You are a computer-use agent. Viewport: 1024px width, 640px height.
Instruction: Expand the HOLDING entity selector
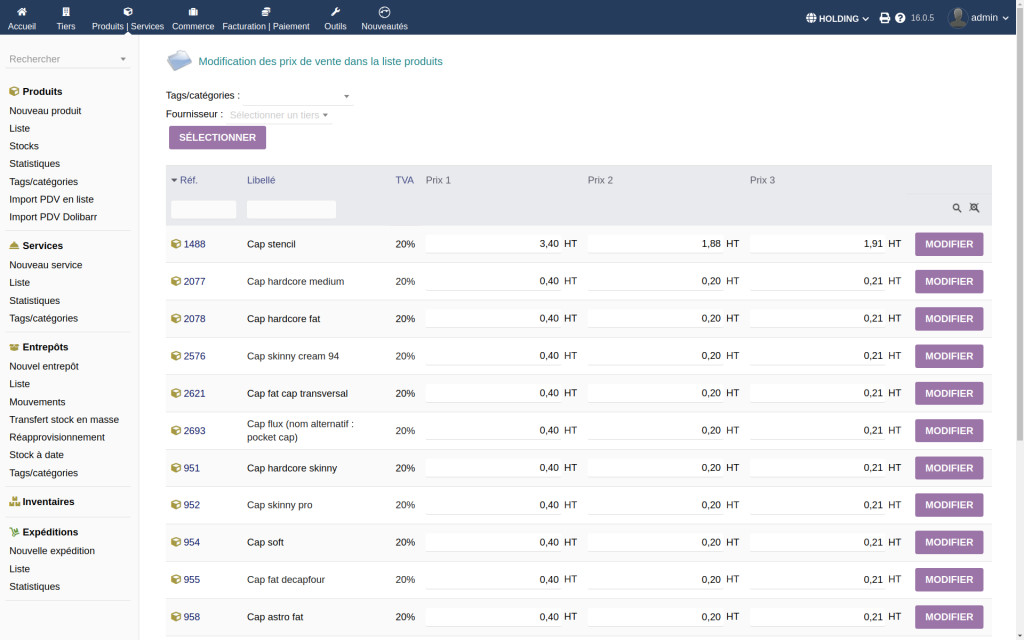click(837, 18)
